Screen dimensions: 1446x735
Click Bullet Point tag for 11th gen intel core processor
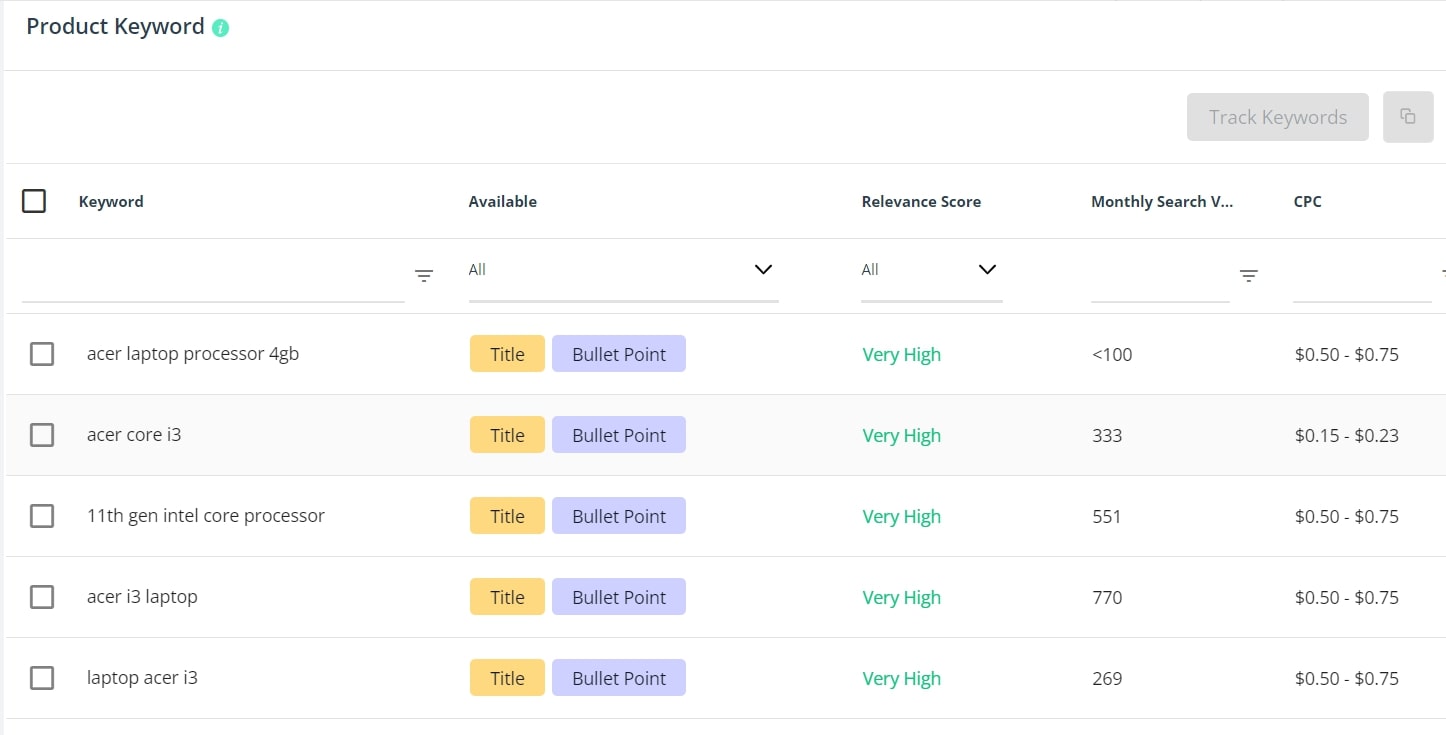click(619, 516)
